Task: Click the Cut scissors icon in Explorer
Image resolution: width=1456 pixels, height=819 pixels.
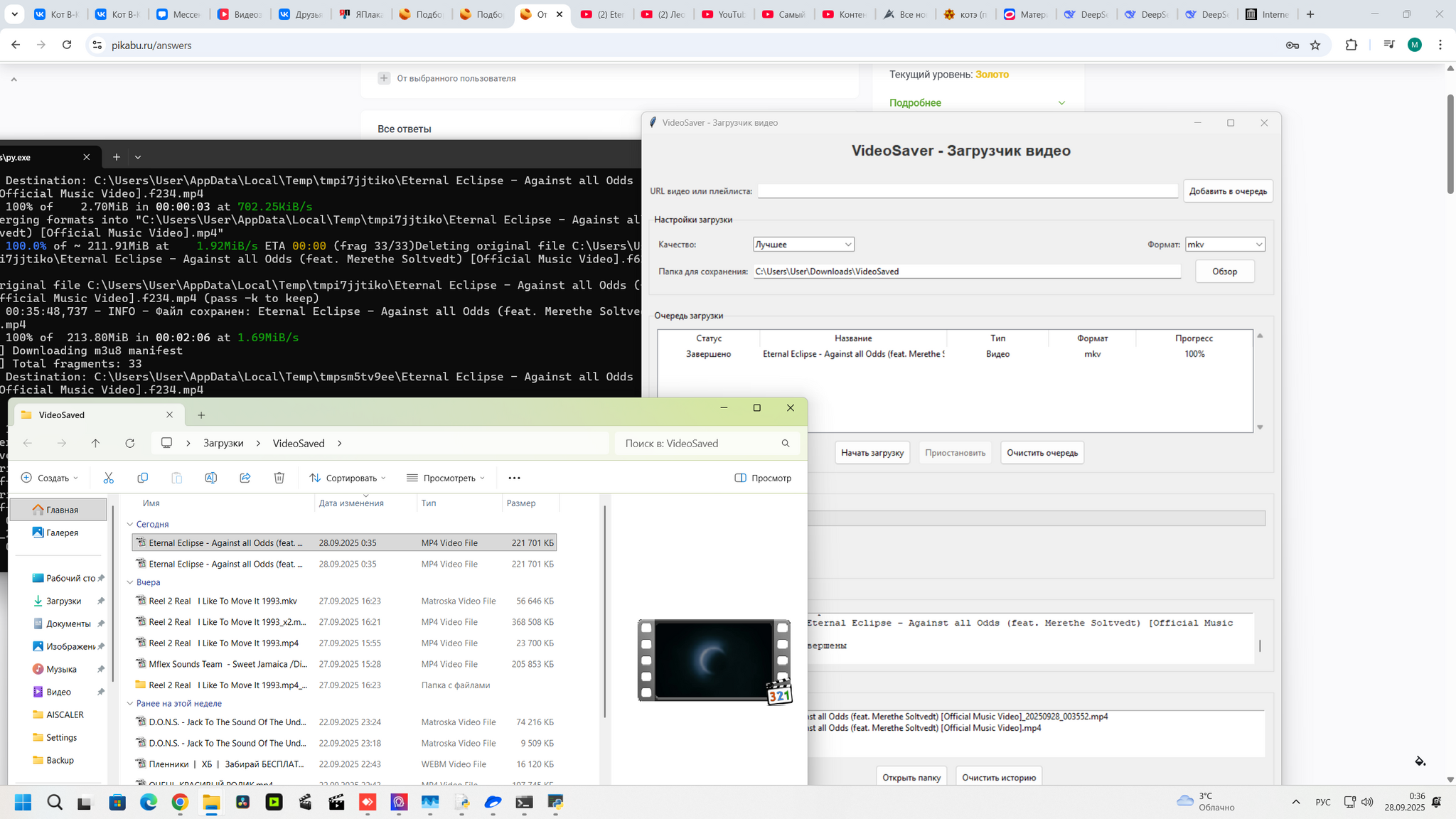Action: click(x=108, y=478)
